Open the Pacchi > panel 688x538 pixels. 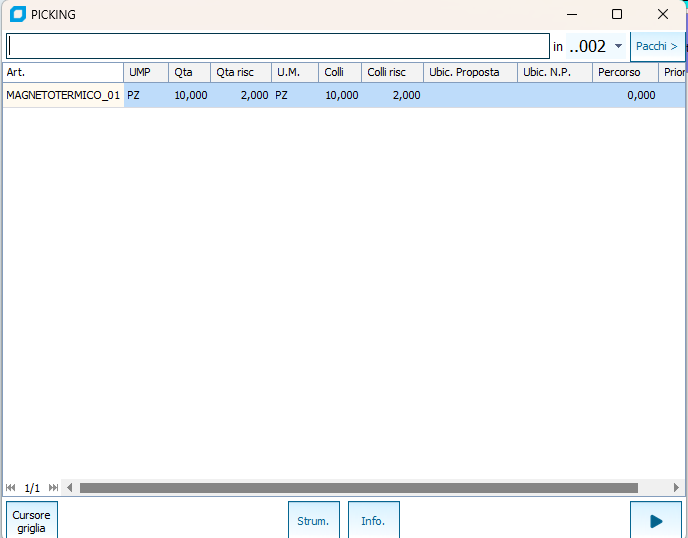point(657,47)
